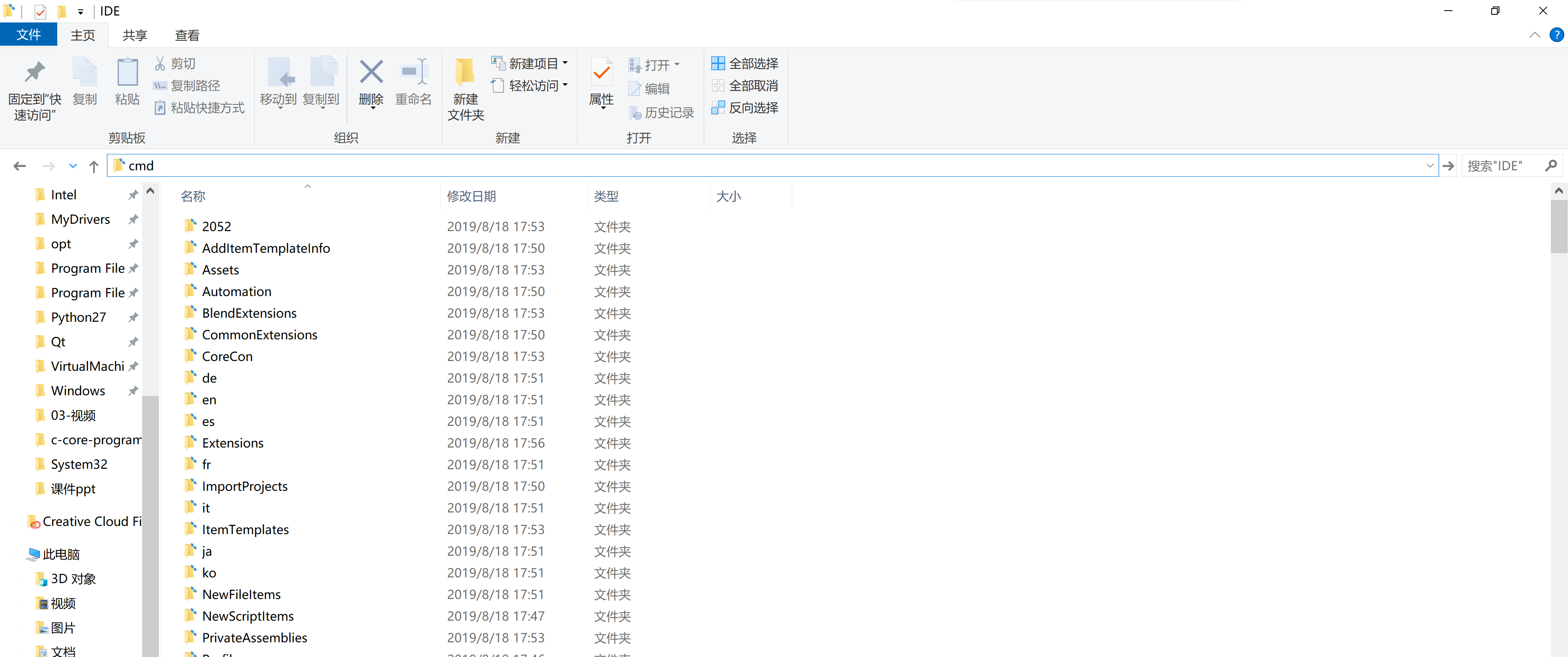Click the quick-access New Folder icon
The width and height of the screenshot is (1568, 657).
[x=62, y=11]
